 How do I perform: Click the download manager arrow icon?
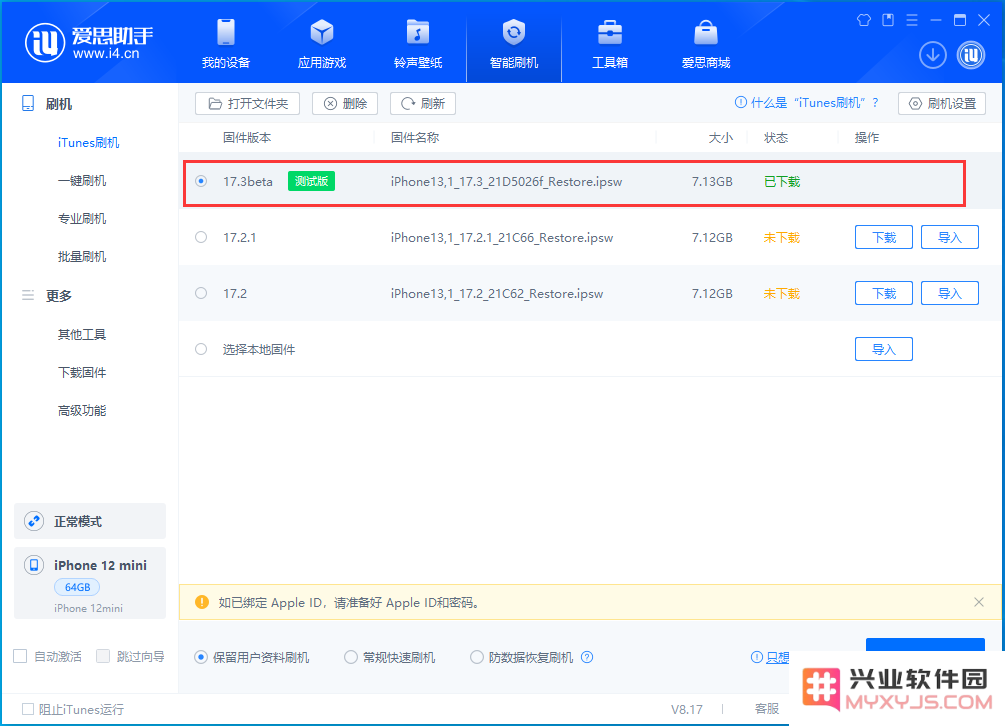tap(933, 55)
